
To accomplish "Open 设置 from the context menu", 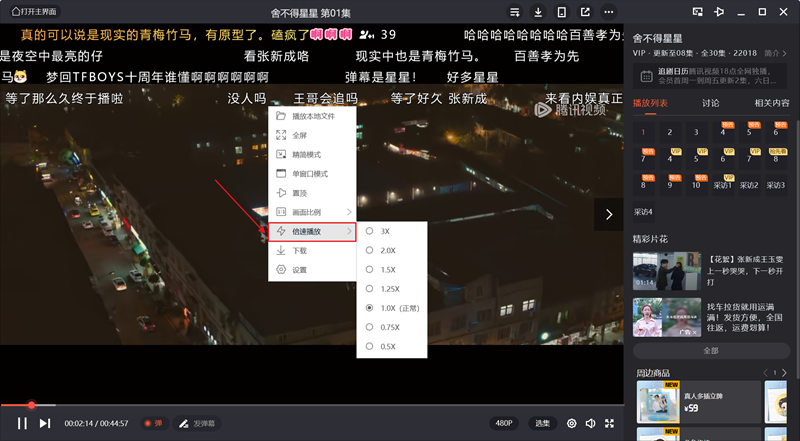I will click(312, 270).
